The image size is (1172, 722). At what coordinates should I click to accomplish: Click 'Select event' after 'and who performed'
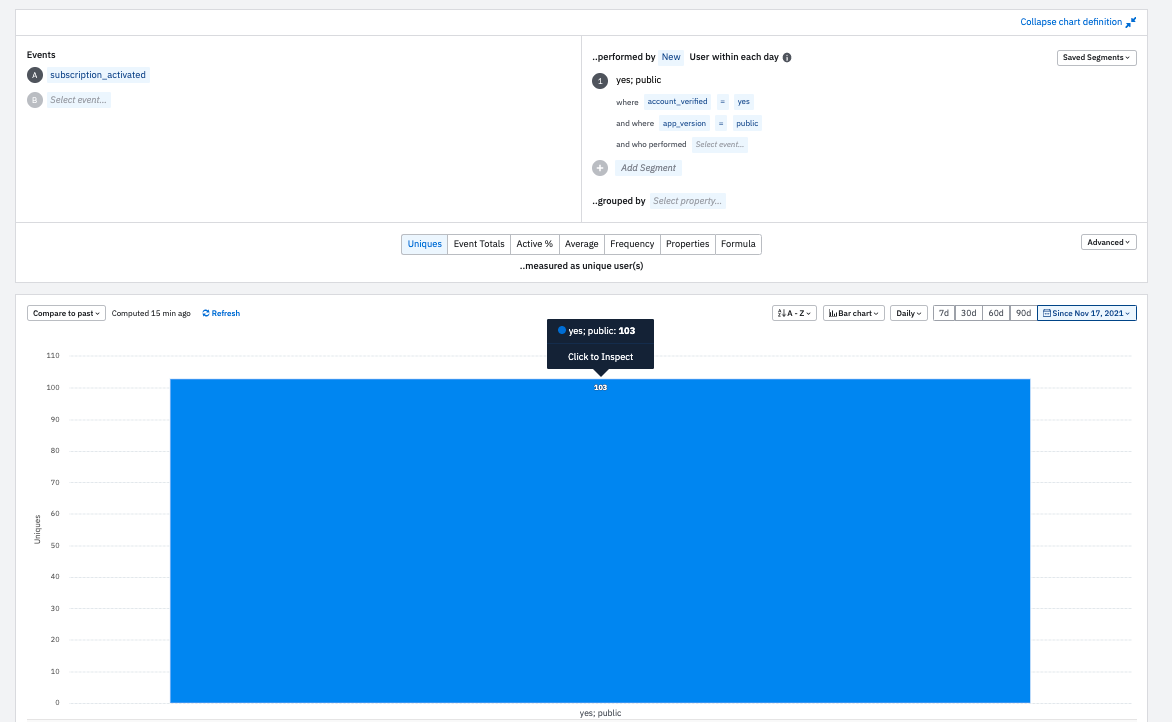[720, 145]
